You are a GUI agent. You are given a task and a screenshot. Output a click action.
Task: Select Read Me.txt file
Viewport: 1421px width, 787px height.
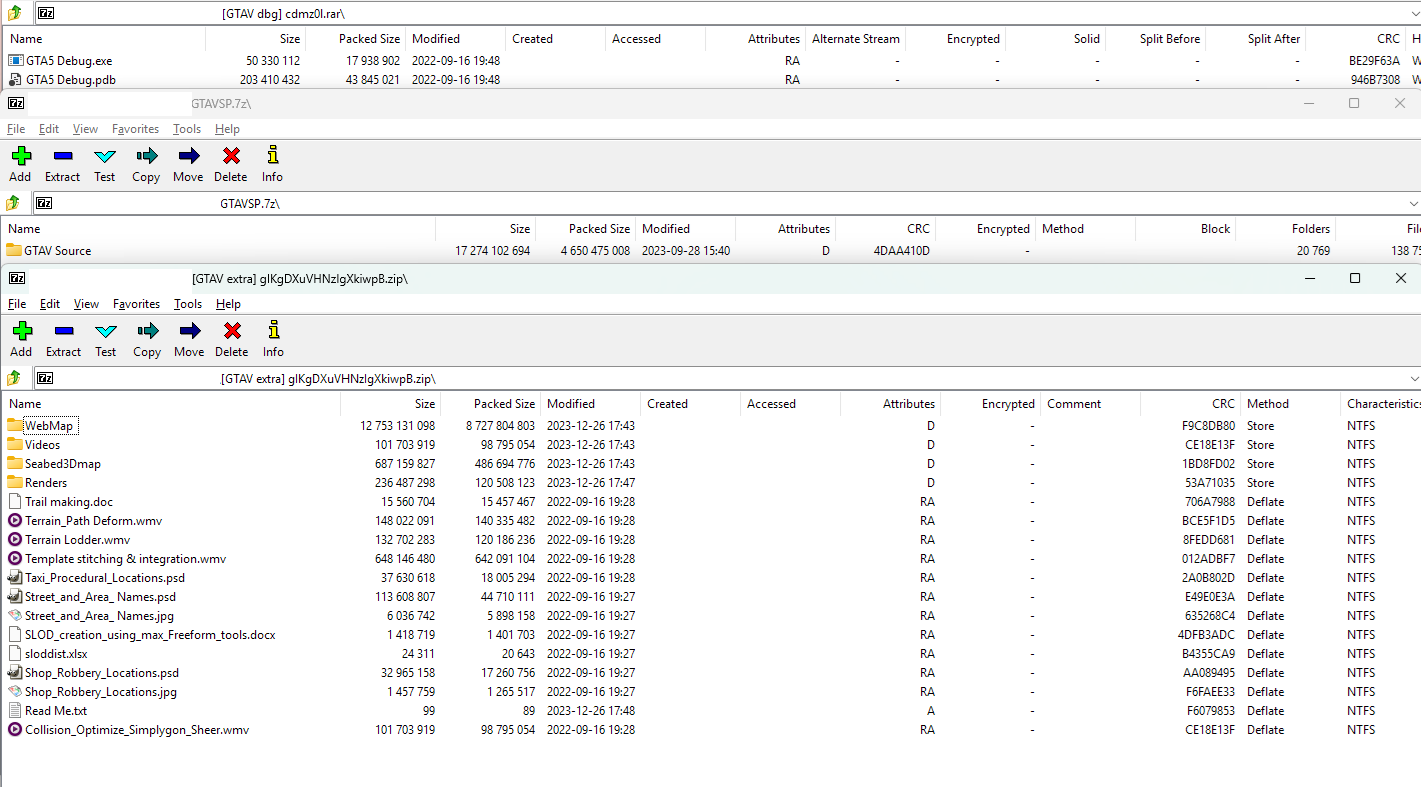pos(56,710)
